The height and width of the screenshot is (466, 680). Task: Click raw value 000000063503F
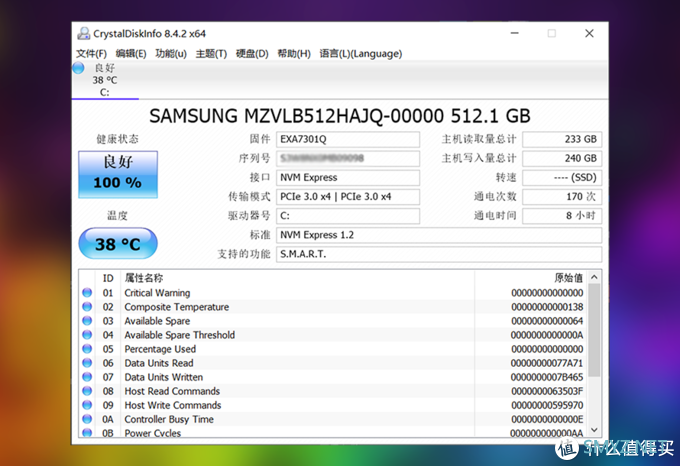547,391
